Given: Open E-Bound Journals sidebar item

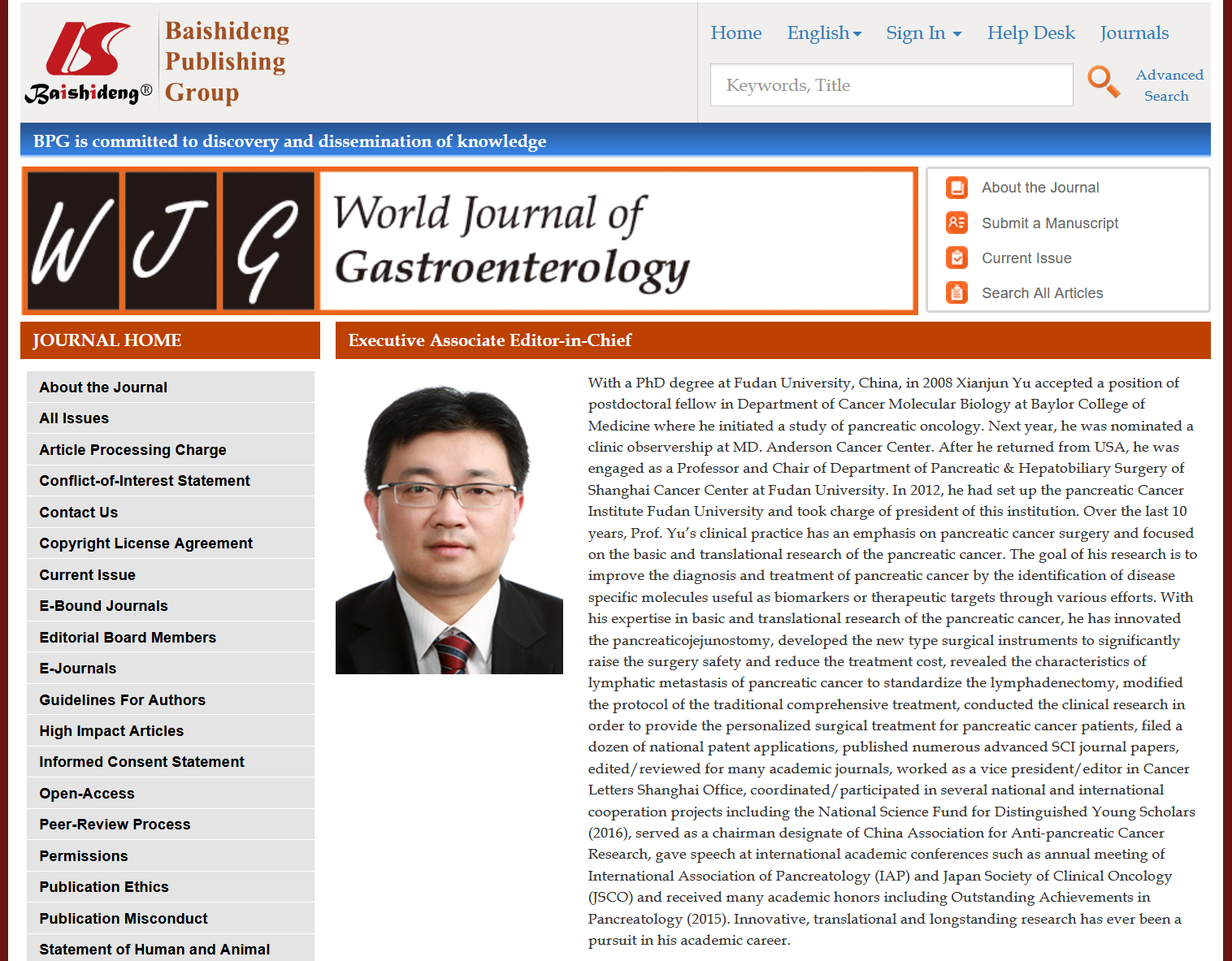Looking at the screenshot, I should click(171, 606).
